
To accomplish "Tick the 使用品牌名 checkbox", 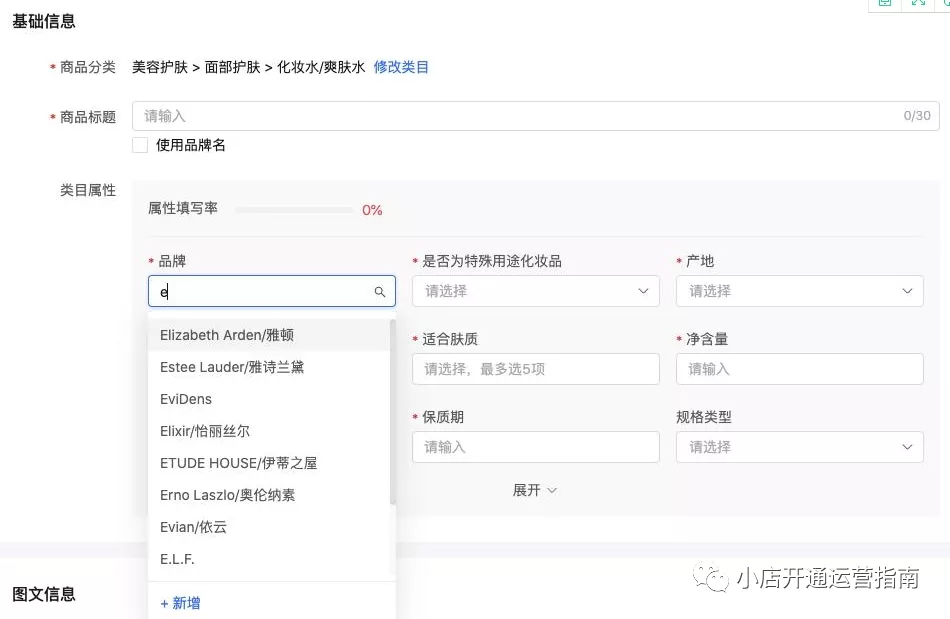I will click(x=140, y=145).
